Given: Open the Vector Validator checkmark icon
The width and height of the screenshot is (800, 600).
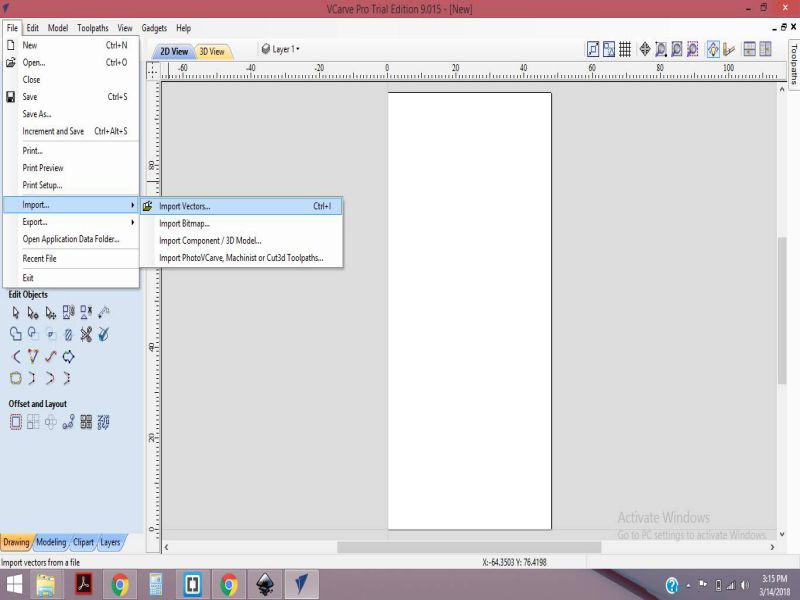Looking at the screenshot, I should [104, 334].
